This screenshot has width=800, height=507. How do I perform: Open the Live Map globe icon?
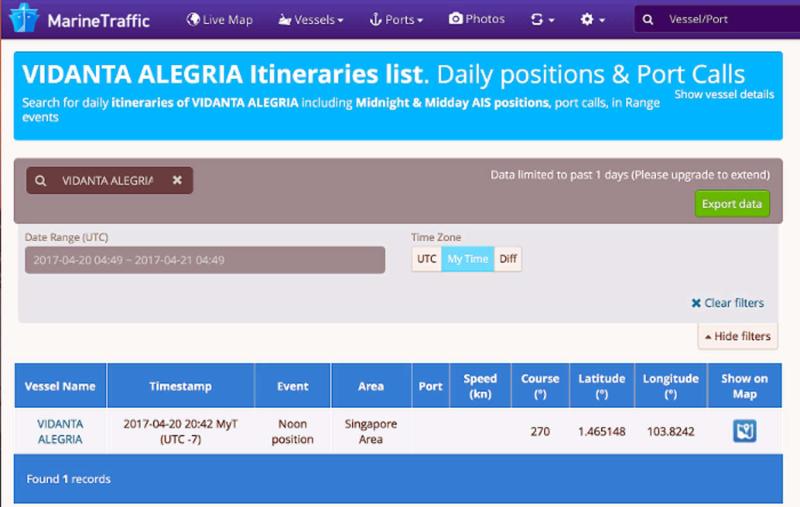click(194, 20)
